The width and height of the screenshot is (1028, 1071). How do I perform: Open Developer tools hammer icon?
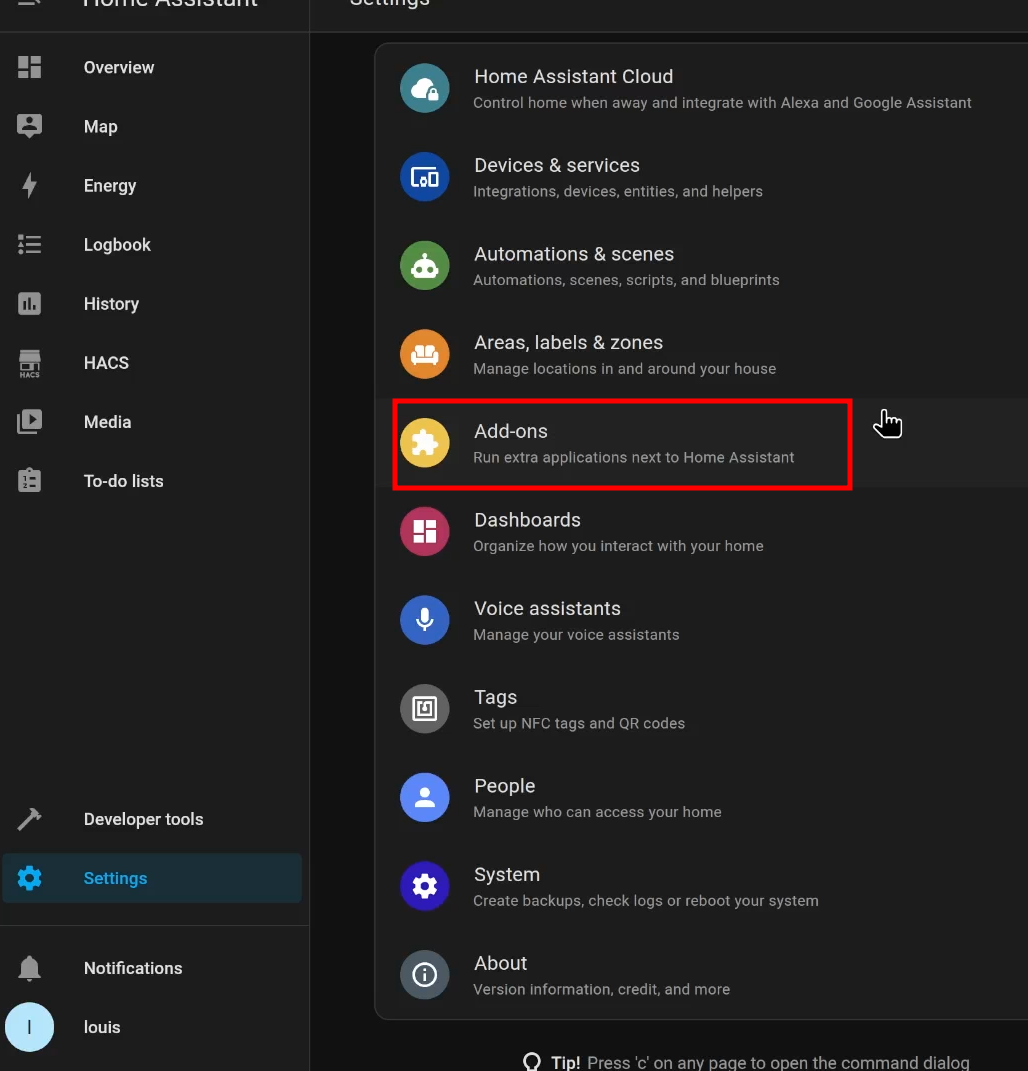tap(29, 818)
